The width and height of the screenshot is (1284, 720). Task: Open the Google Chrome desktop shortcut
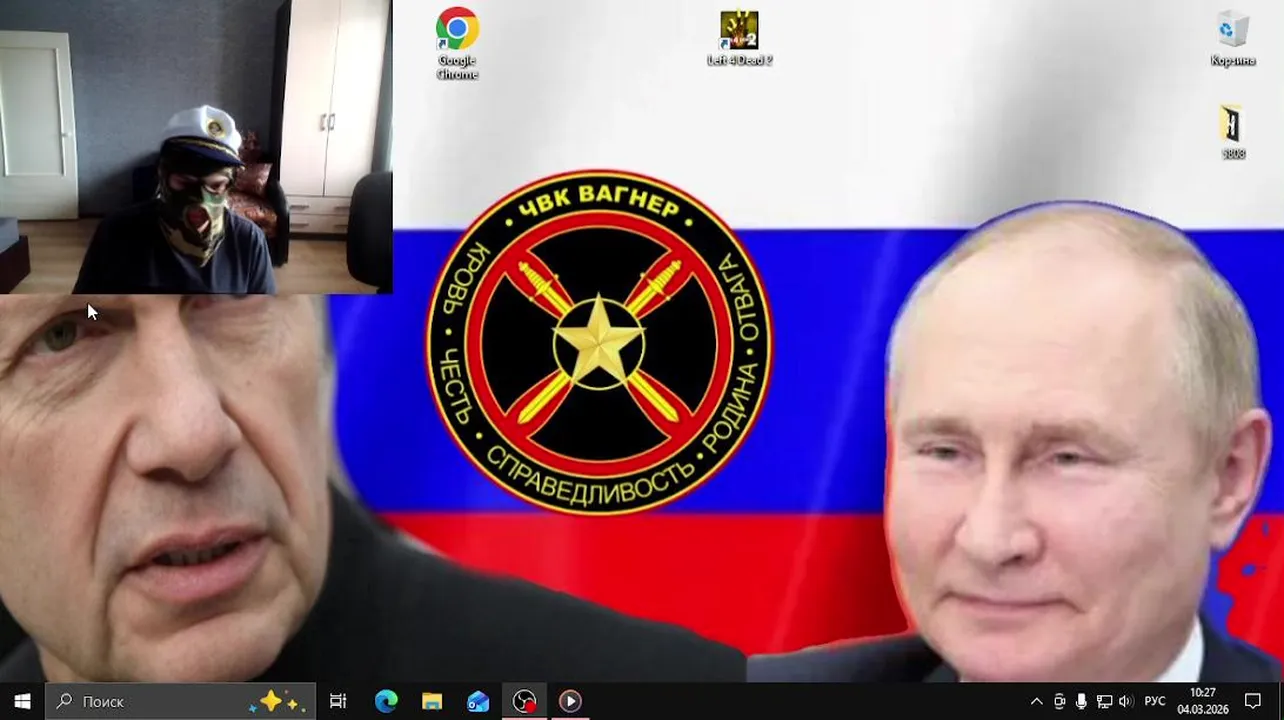457,42
